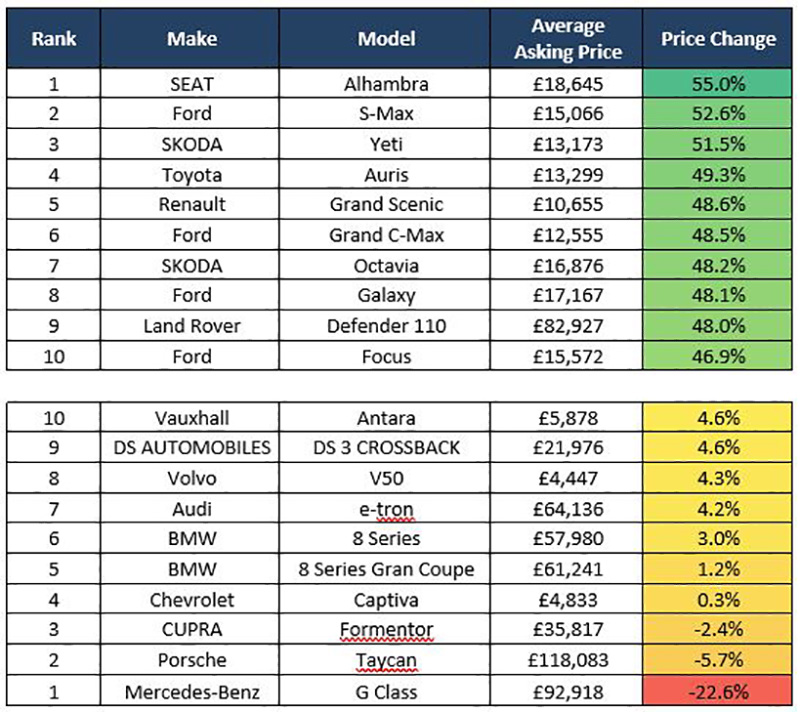Select the Defender 110 model cell
The width and height of the screenshot is (800, 712).
[x=386, y=326]
